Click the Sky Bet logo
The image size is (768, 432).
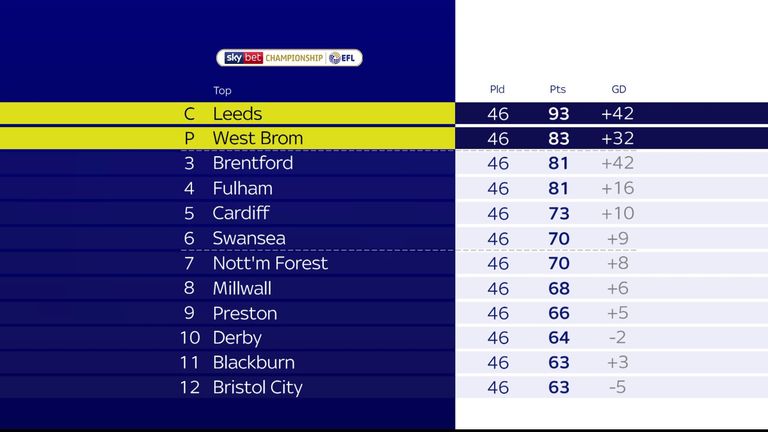[x=244, y=58]
